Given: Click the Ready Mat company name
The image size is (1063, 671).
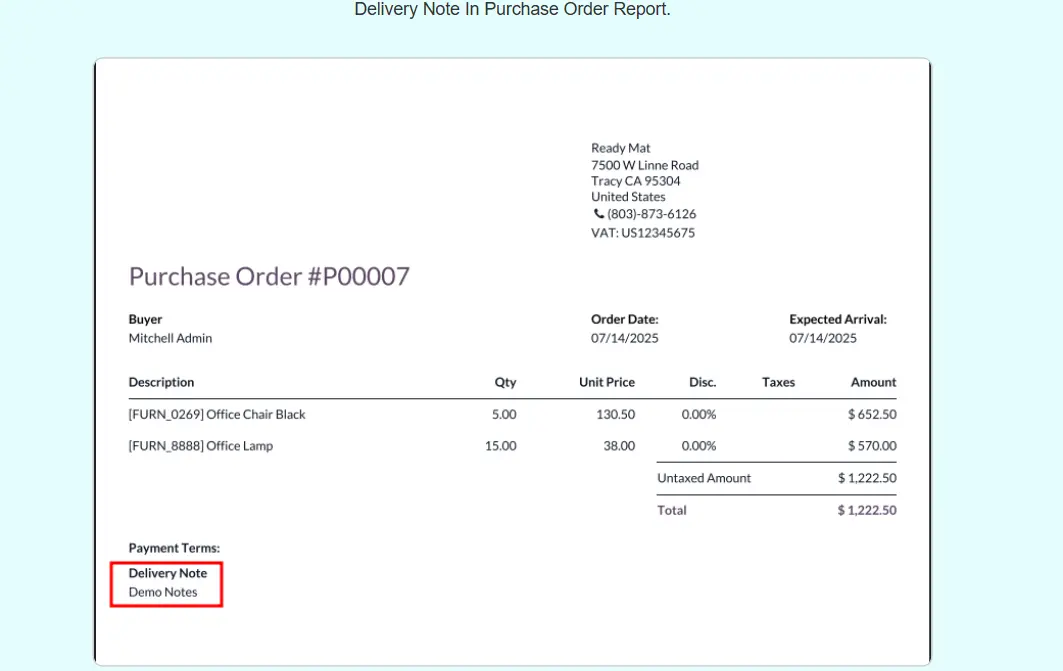Looking at the screenshot, I should tap(620, 148).
